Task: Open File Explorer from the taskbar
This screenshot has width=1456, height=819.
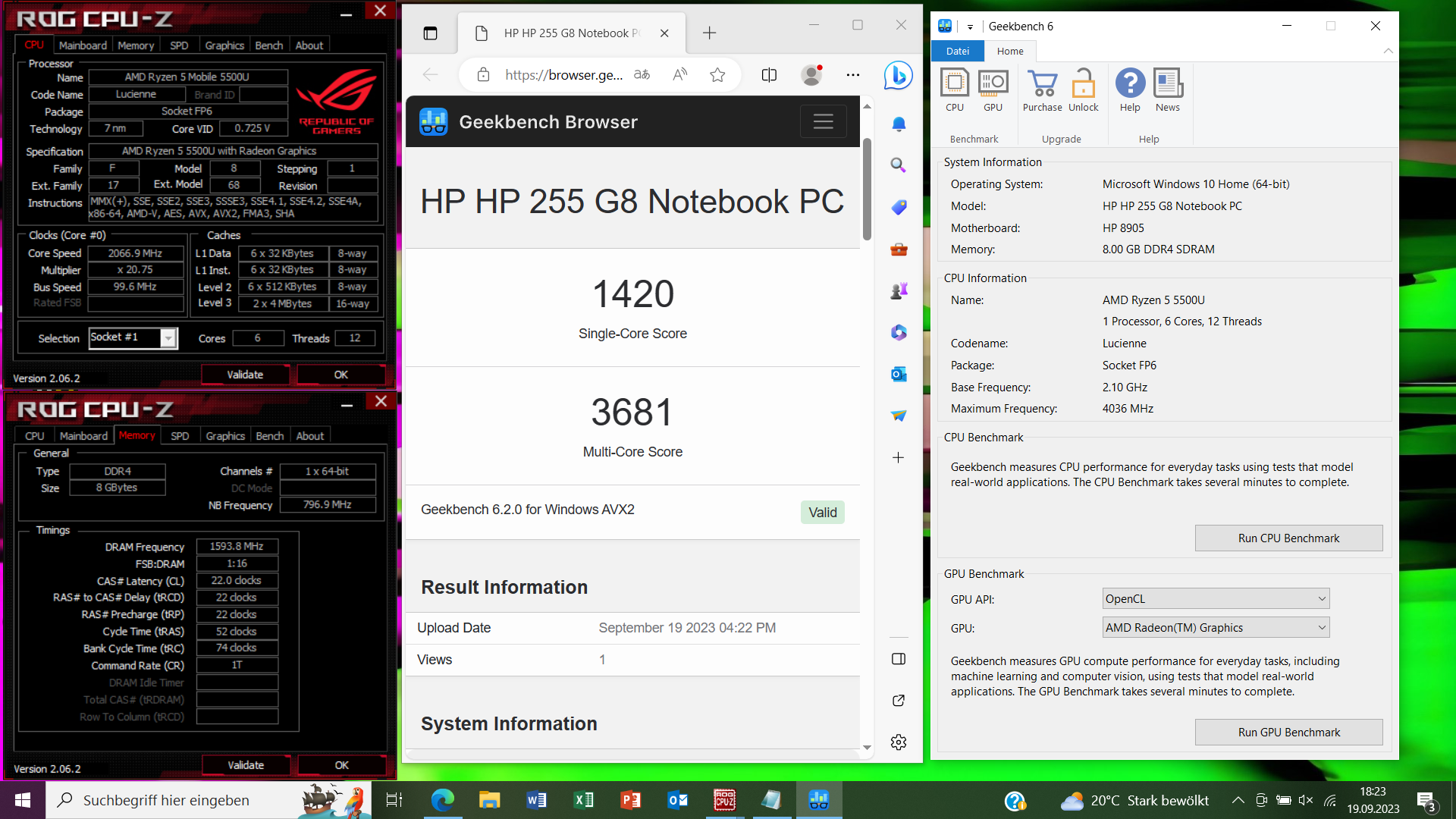Action: pyautogui.click(x=489, y=800)
